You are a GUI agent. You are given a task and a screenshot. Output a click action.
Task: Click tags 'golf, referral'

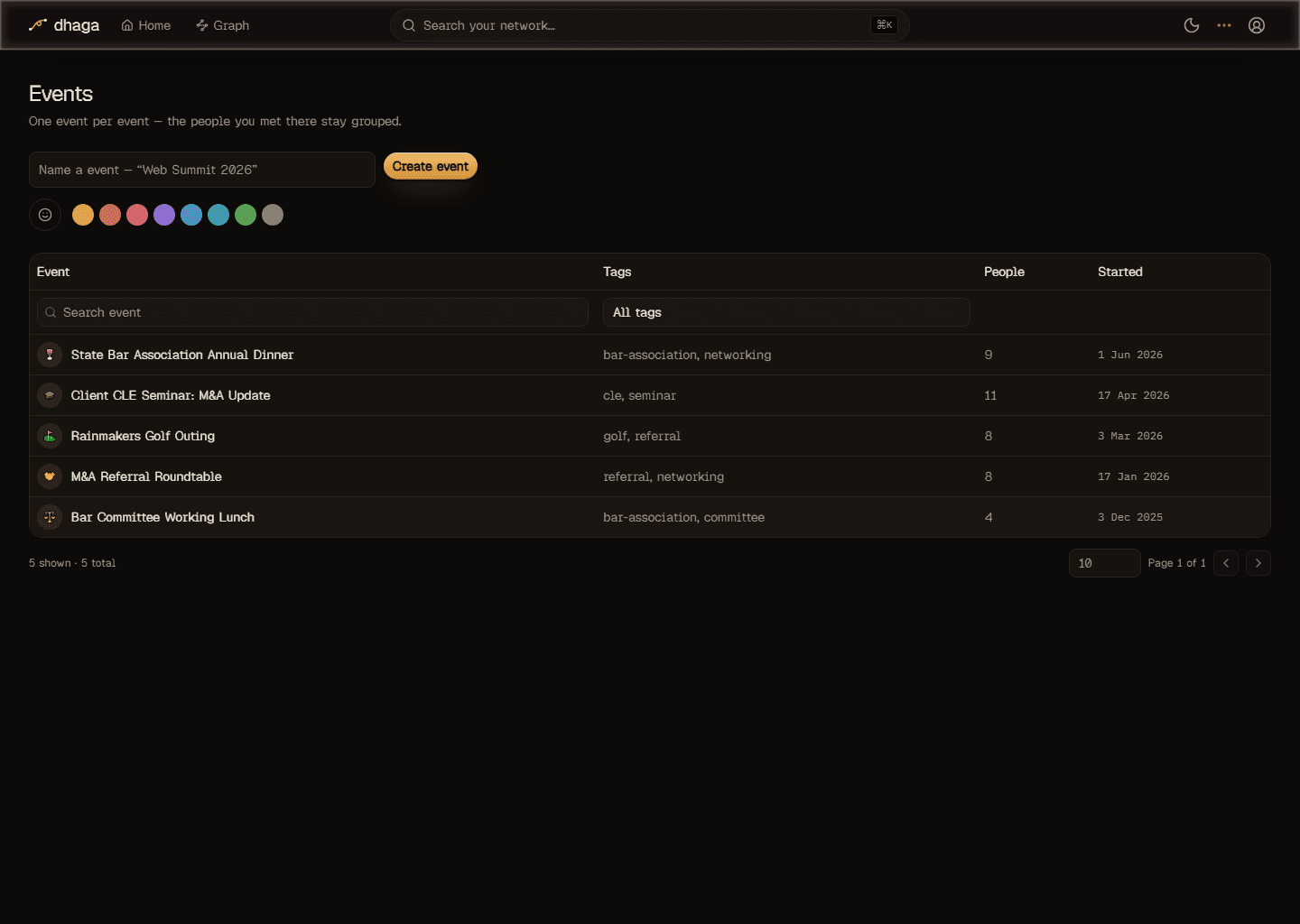642,436
